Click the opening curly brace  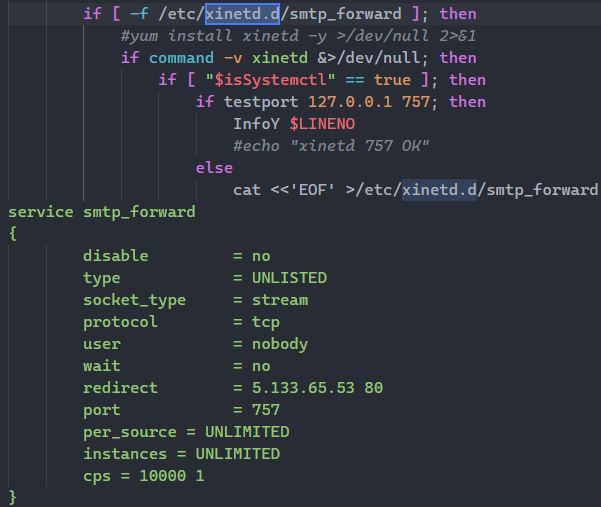pos(13,234)
